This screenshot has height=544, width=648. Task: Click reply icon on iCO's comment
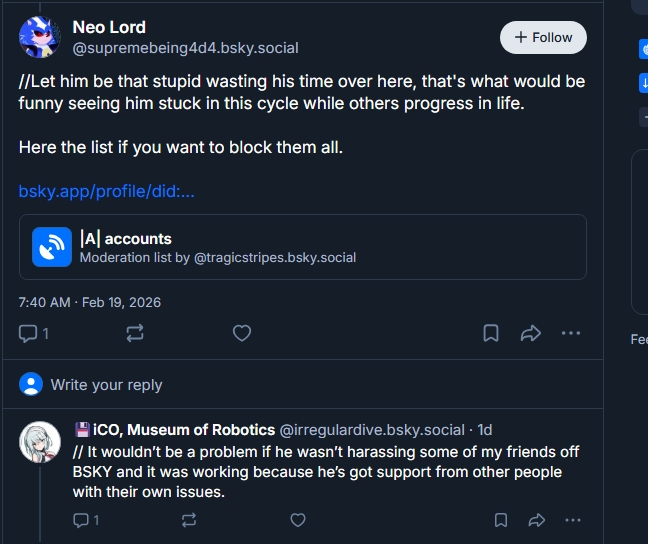click(82, 520)
